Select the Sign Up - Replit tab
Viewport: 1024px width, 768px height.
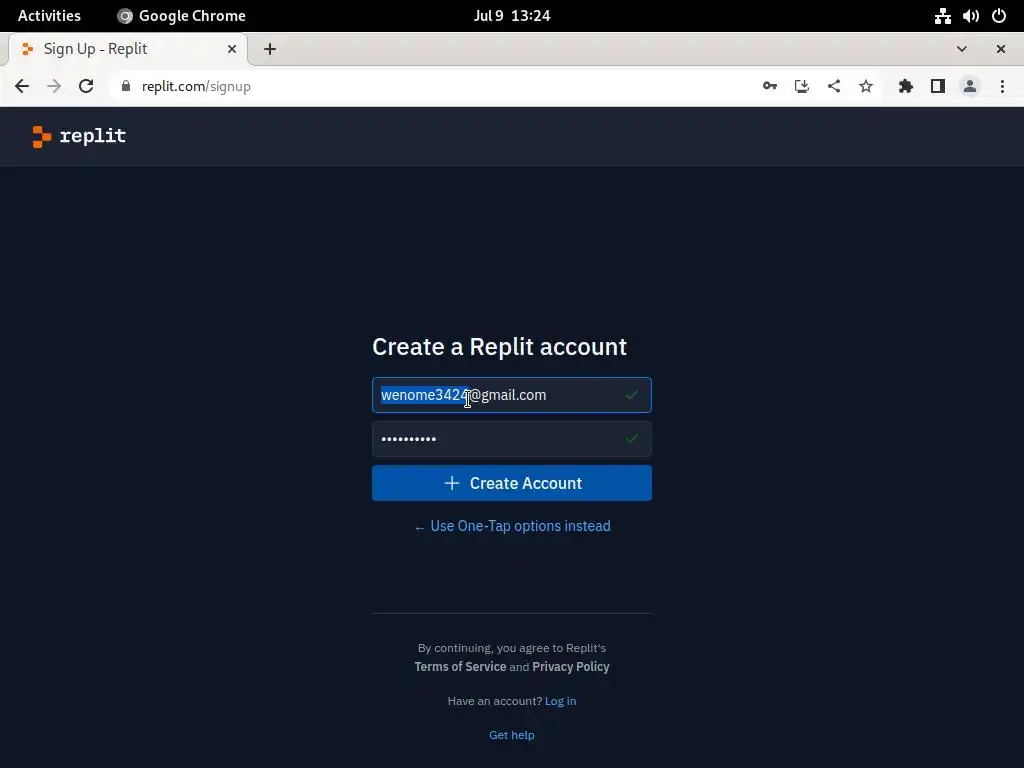(x=129, y=49)
